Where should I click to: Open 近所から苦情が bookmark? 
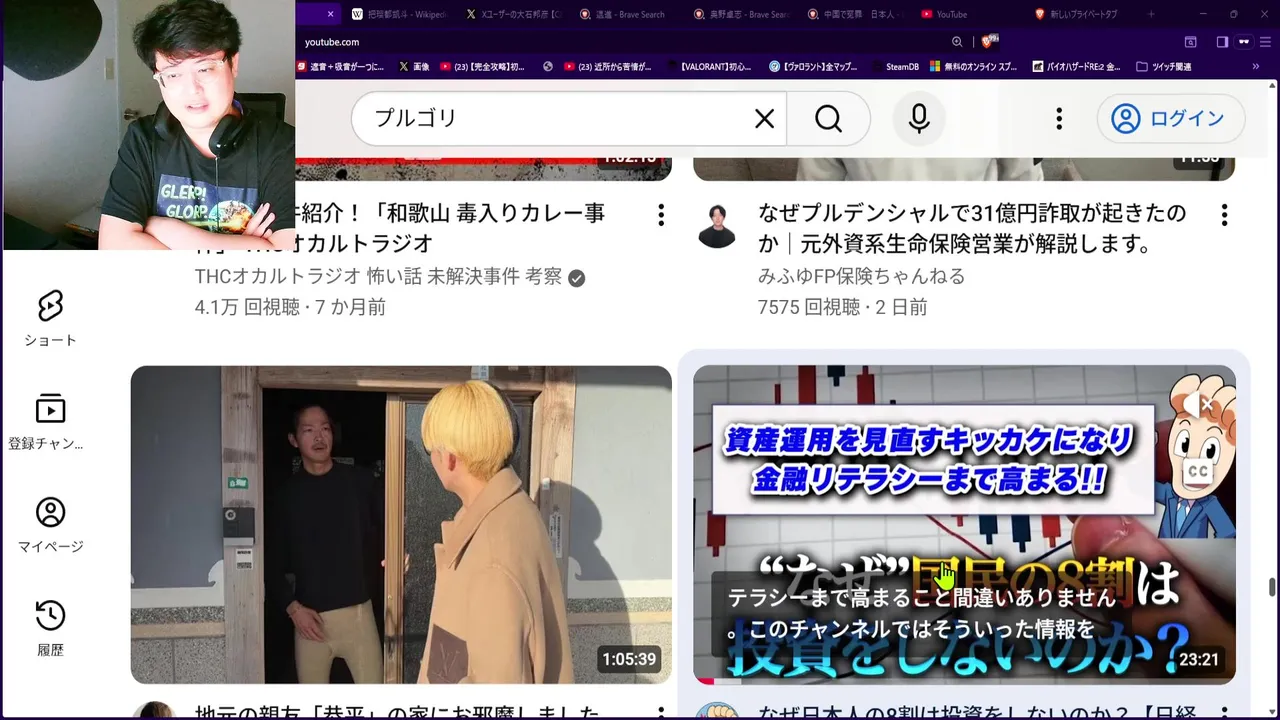(x=607, y=67)
